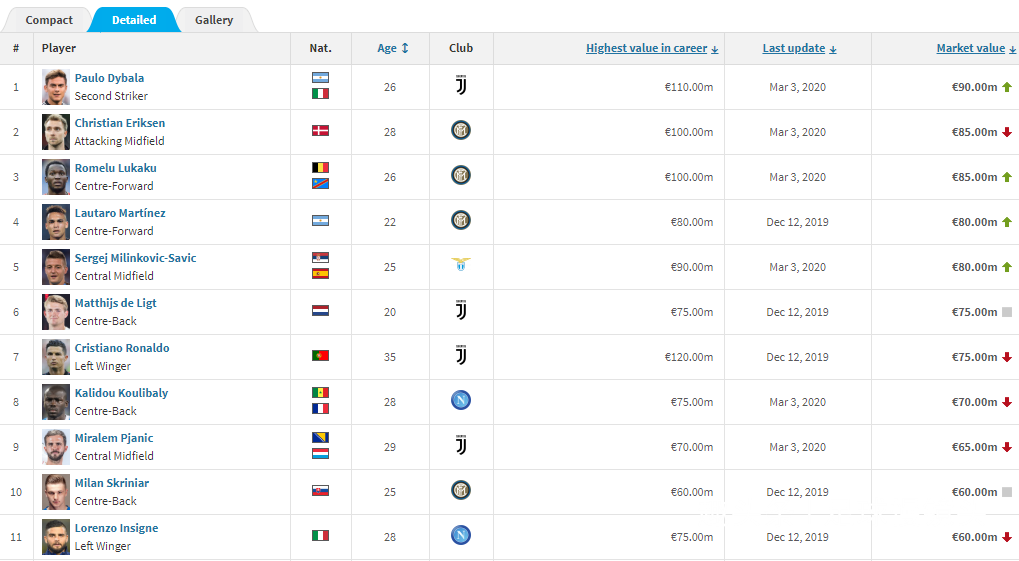Click the red down arrow next to Ronaldo's market value

(x=1007, y=357)
